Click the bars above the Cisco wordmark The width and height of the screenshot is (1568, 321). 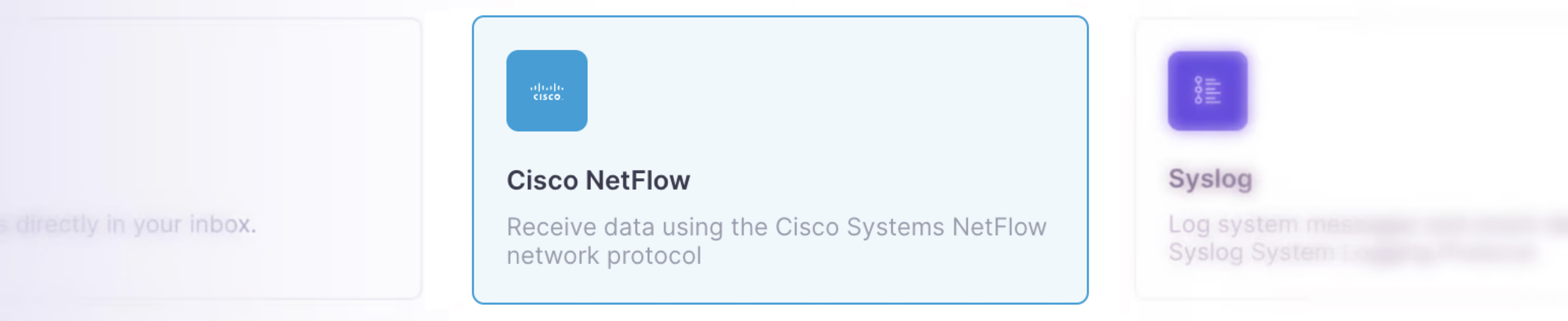[x=547, y=88]
